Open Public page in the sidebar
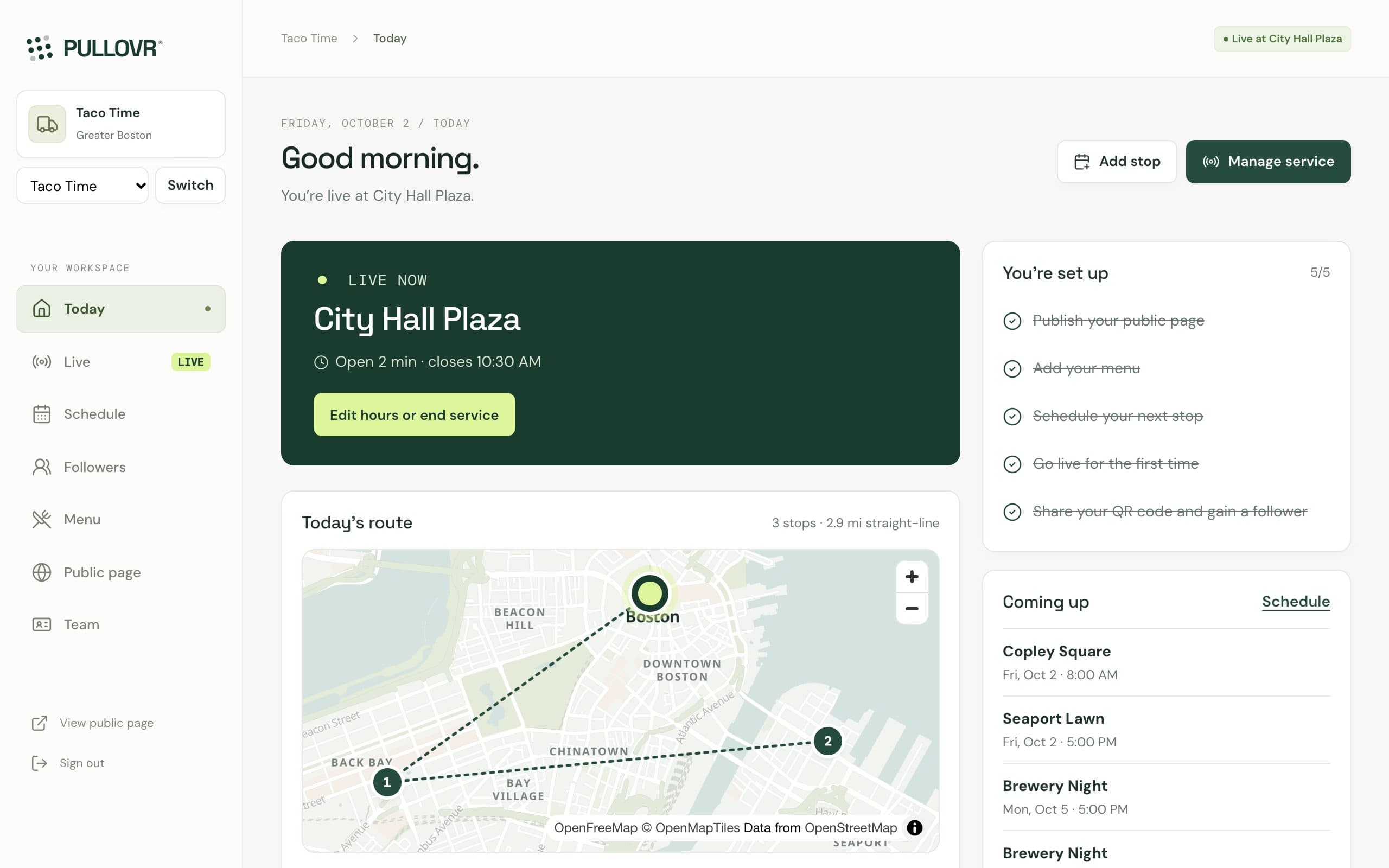 tap(120, 572)
